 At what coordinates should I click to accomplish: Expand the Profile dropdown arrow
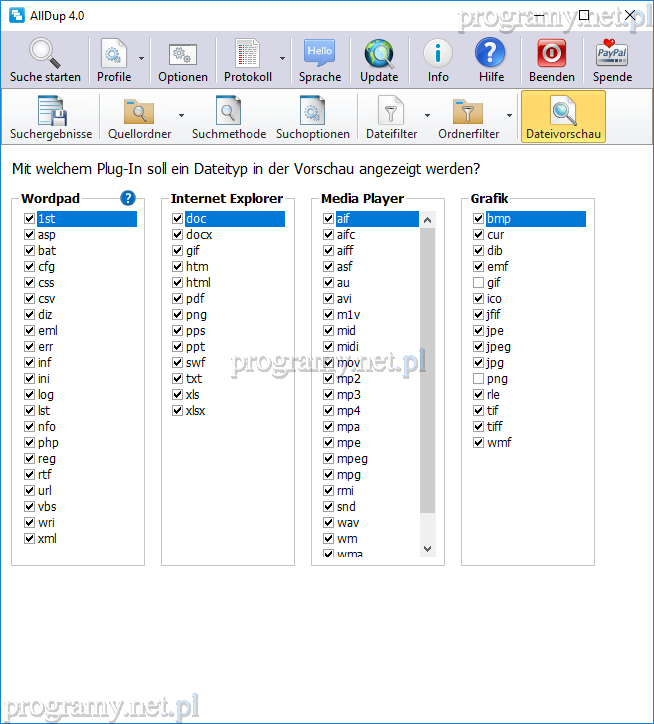click(x=142, y=59)
